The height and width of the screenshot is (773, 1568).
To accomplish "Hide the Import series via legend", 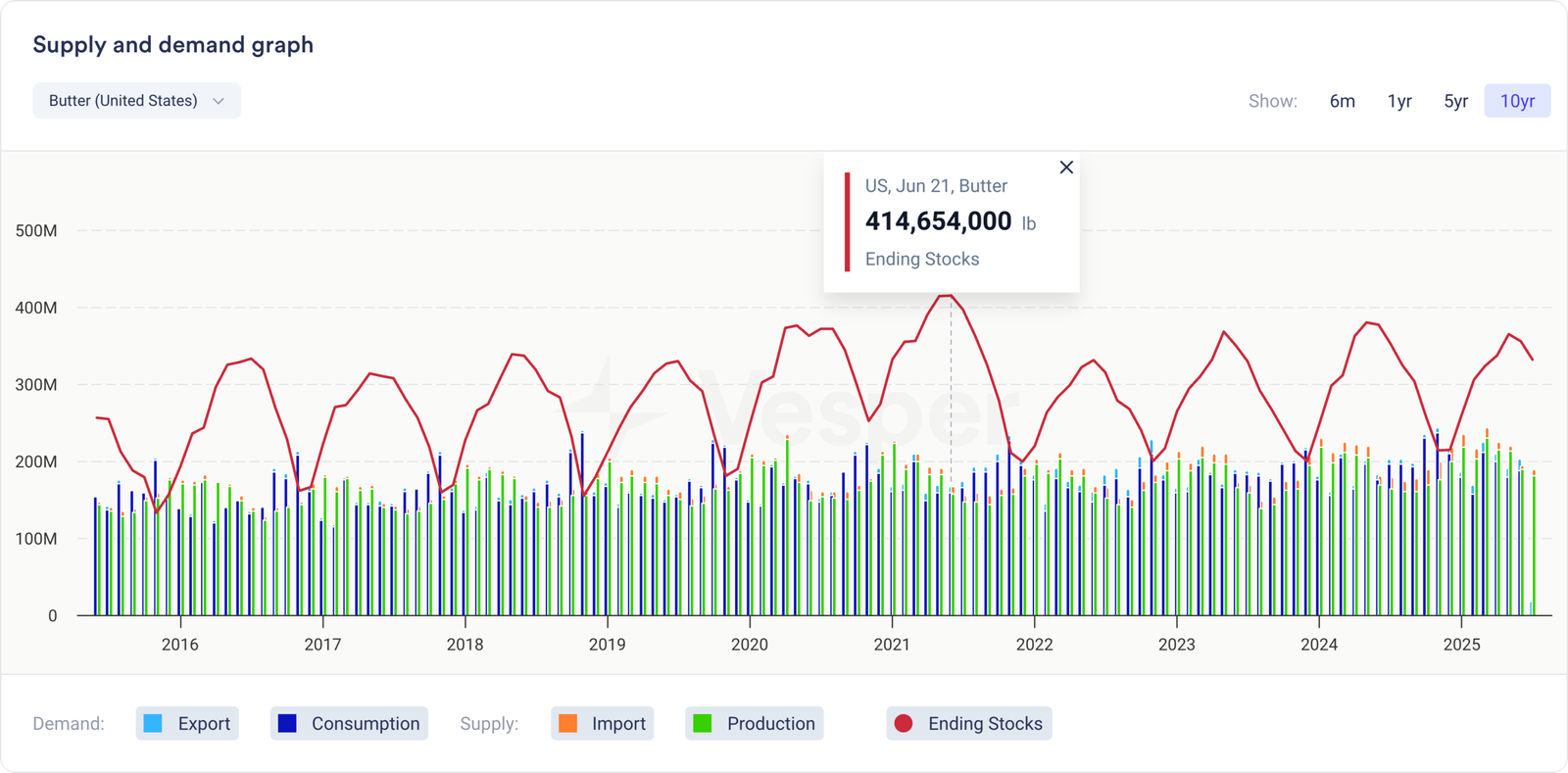I will pos(602,724).
